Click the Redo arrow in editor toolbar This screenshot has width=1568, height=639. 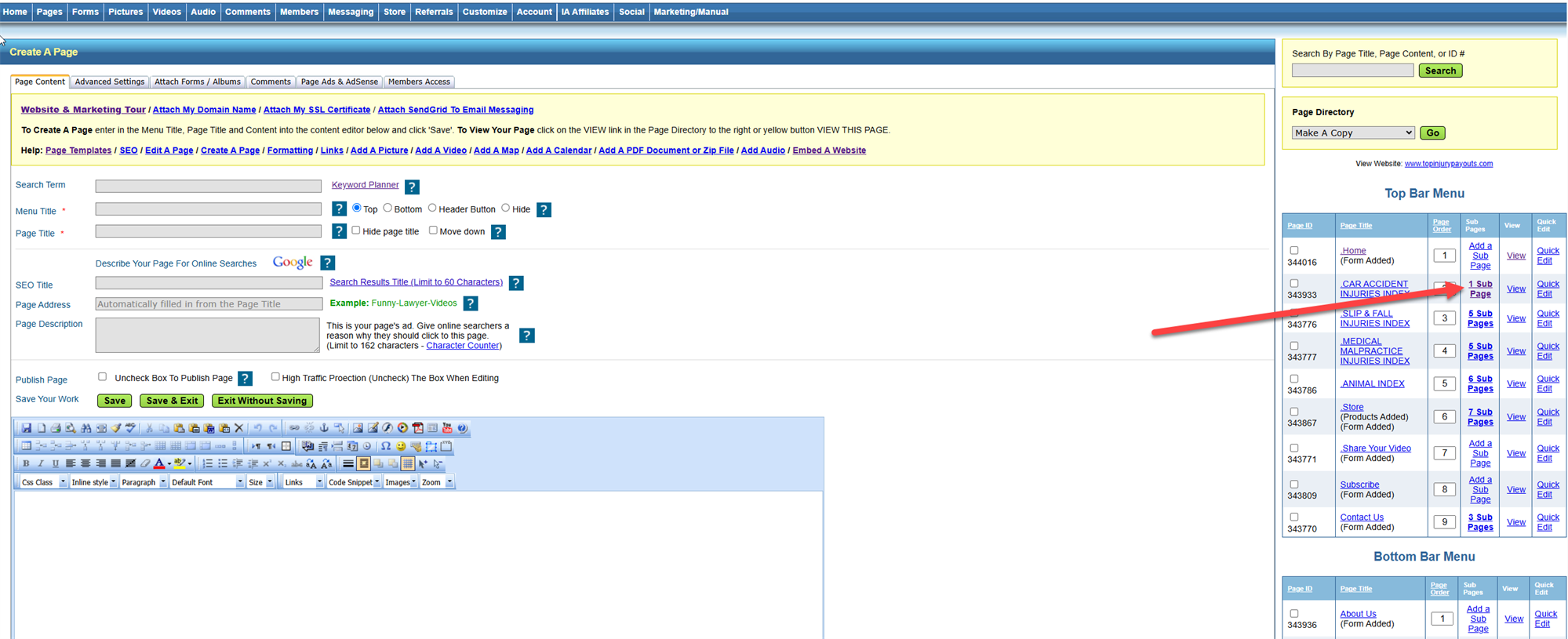273,428
